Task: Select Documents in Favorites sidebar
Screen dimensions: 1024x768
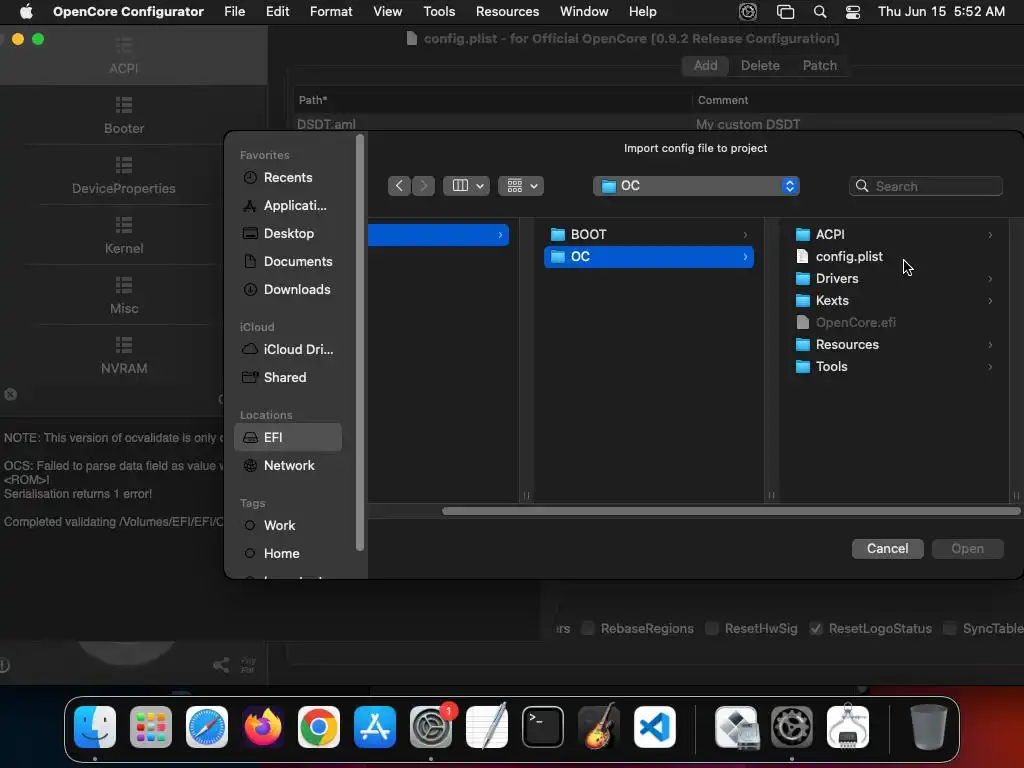Action: coord(287,262)
